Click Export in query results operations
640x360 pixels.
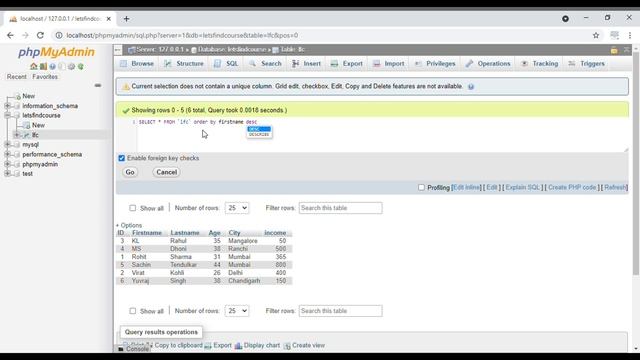pos(218,345)
